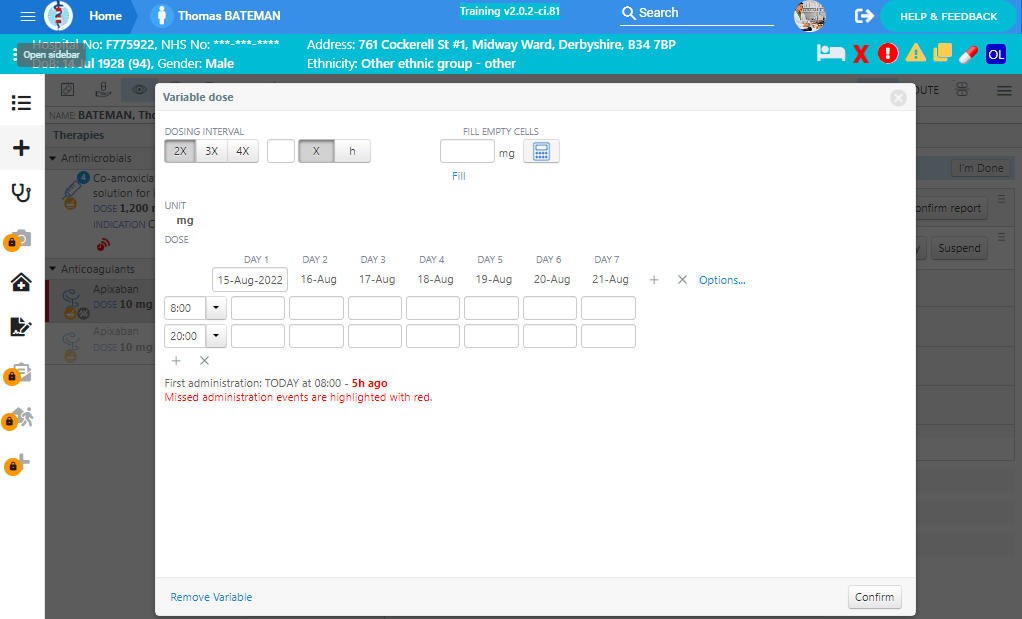Click the 20:00 dose cell for Day 1
The height and width of the screenshot is (619, 1022).
pyautogui.click(x=258, y=336)
